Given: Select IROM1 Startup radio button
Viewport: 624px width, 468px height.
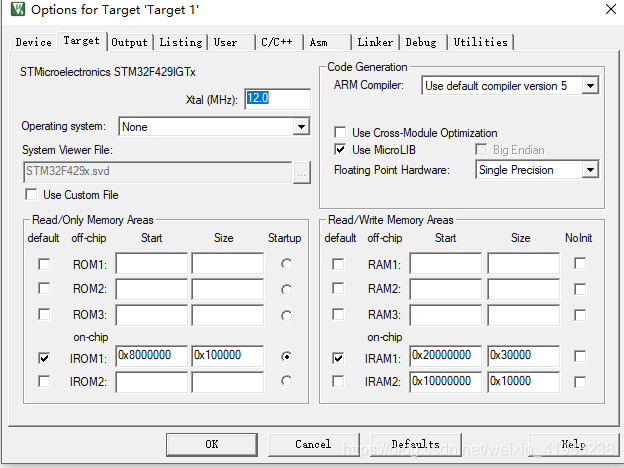Looking at the screenshot, I should coord(286,357).
